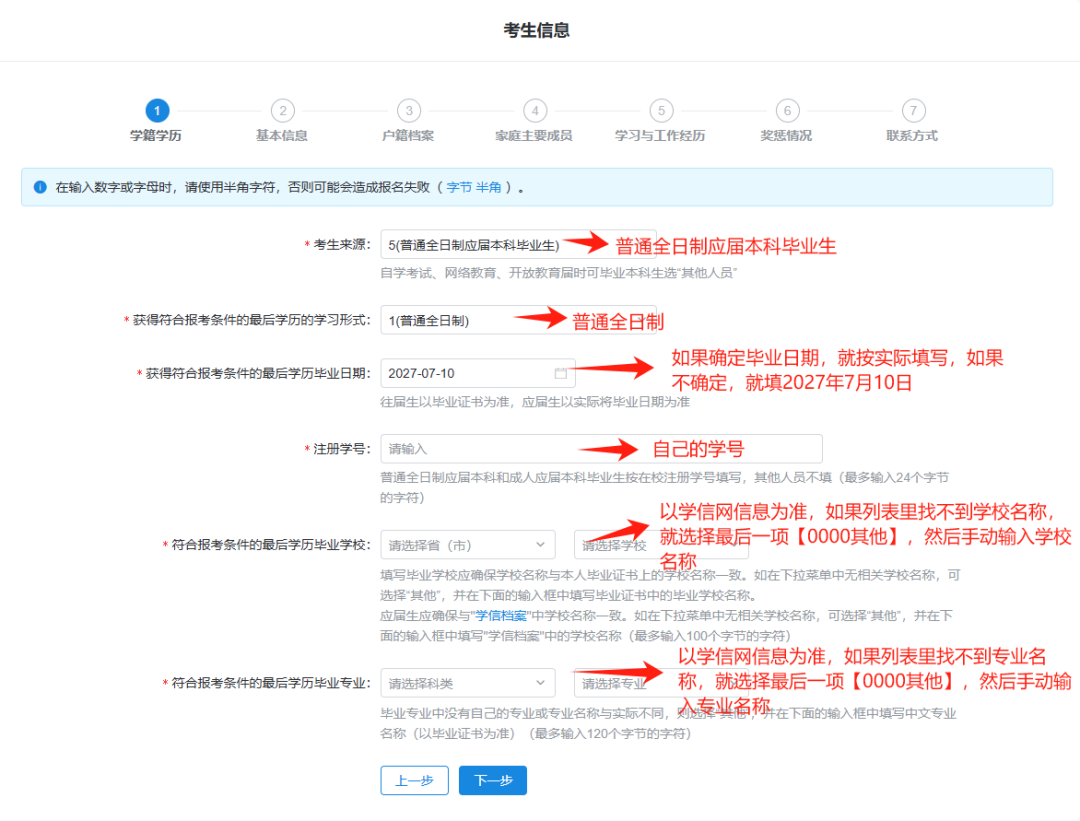Click the 上一步 button
This screenshot has height=821, width=1080.
(x=415, y=780)
